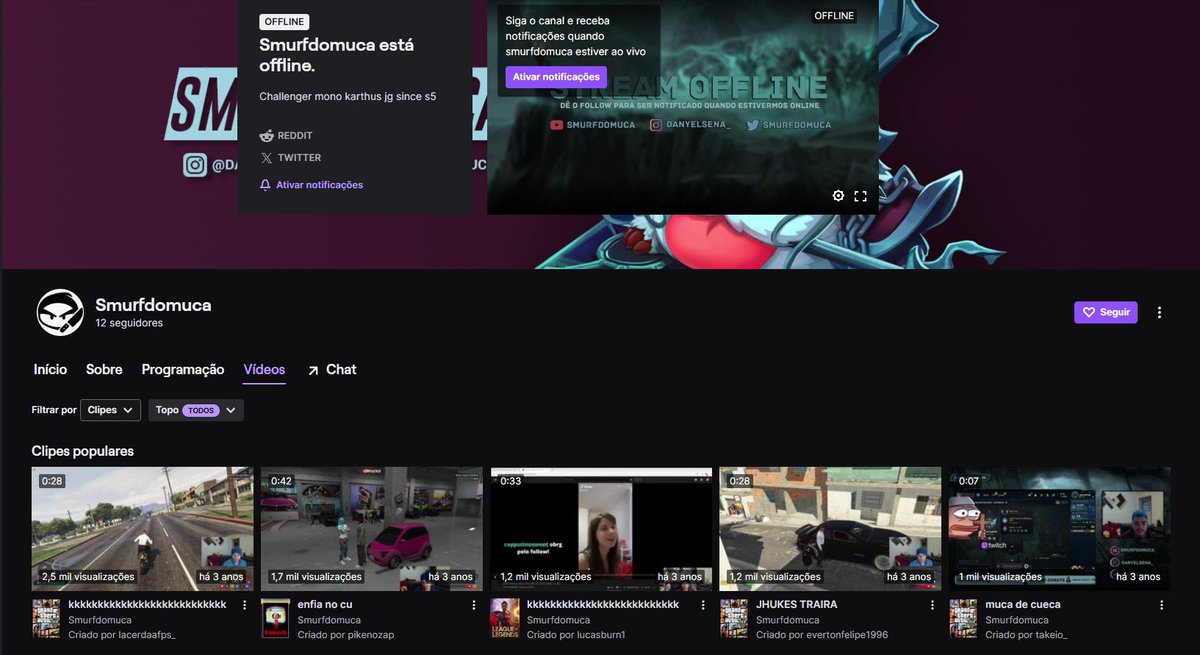
Task: Open options for JHUKES TRAIRA clip
Action: point(932,605)
